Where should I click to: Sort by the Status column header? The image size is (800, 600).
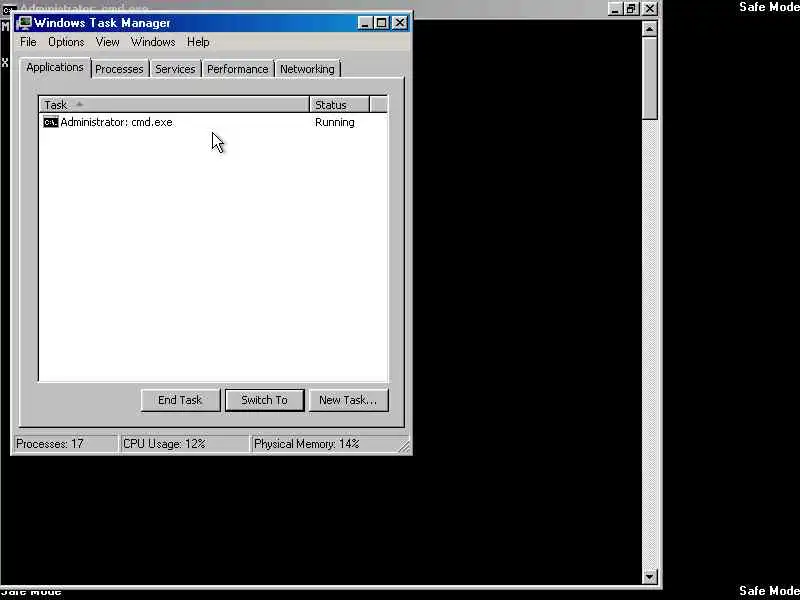coord(339,105)
